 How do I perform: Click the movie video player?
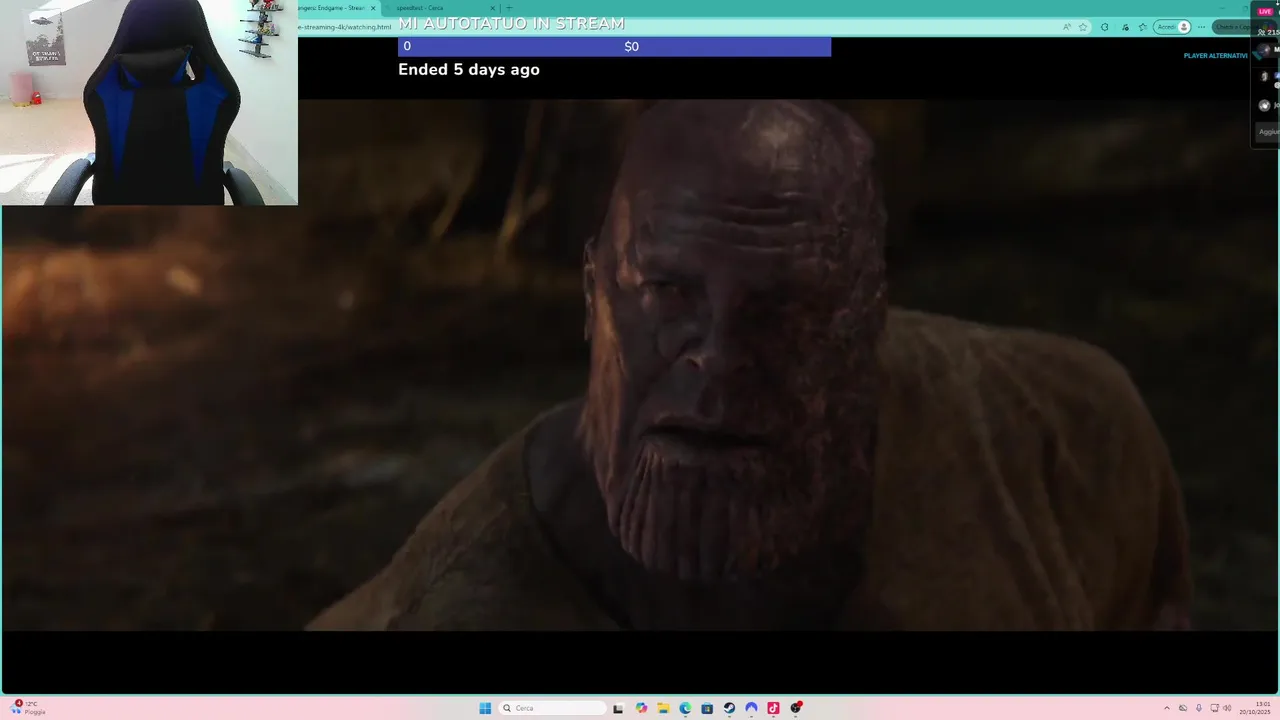(x=640, y=365)
